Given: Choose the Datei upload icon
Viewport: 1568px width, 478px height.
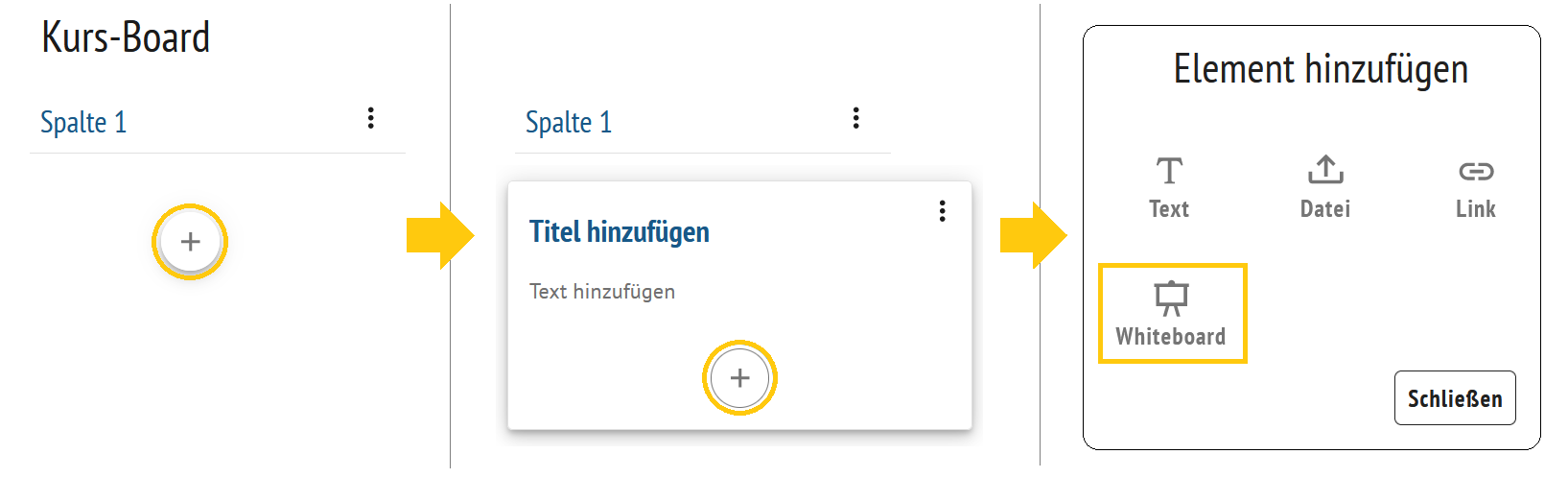Looking at the screenshot, I should (1325, 170).
